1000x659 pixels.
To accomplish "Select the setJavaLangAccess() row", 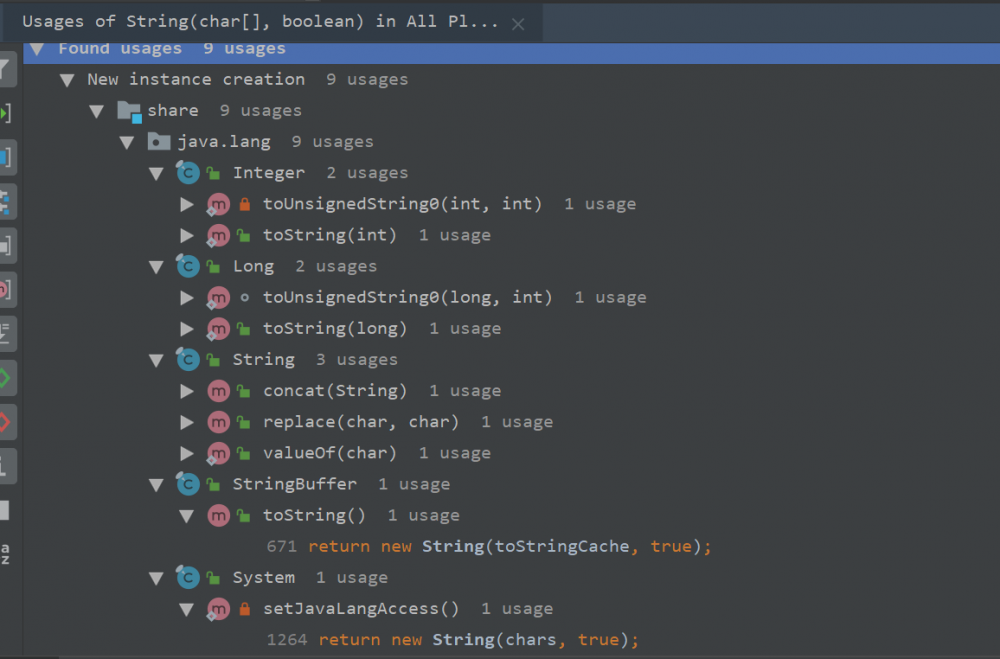I will [x=511, y=609].
